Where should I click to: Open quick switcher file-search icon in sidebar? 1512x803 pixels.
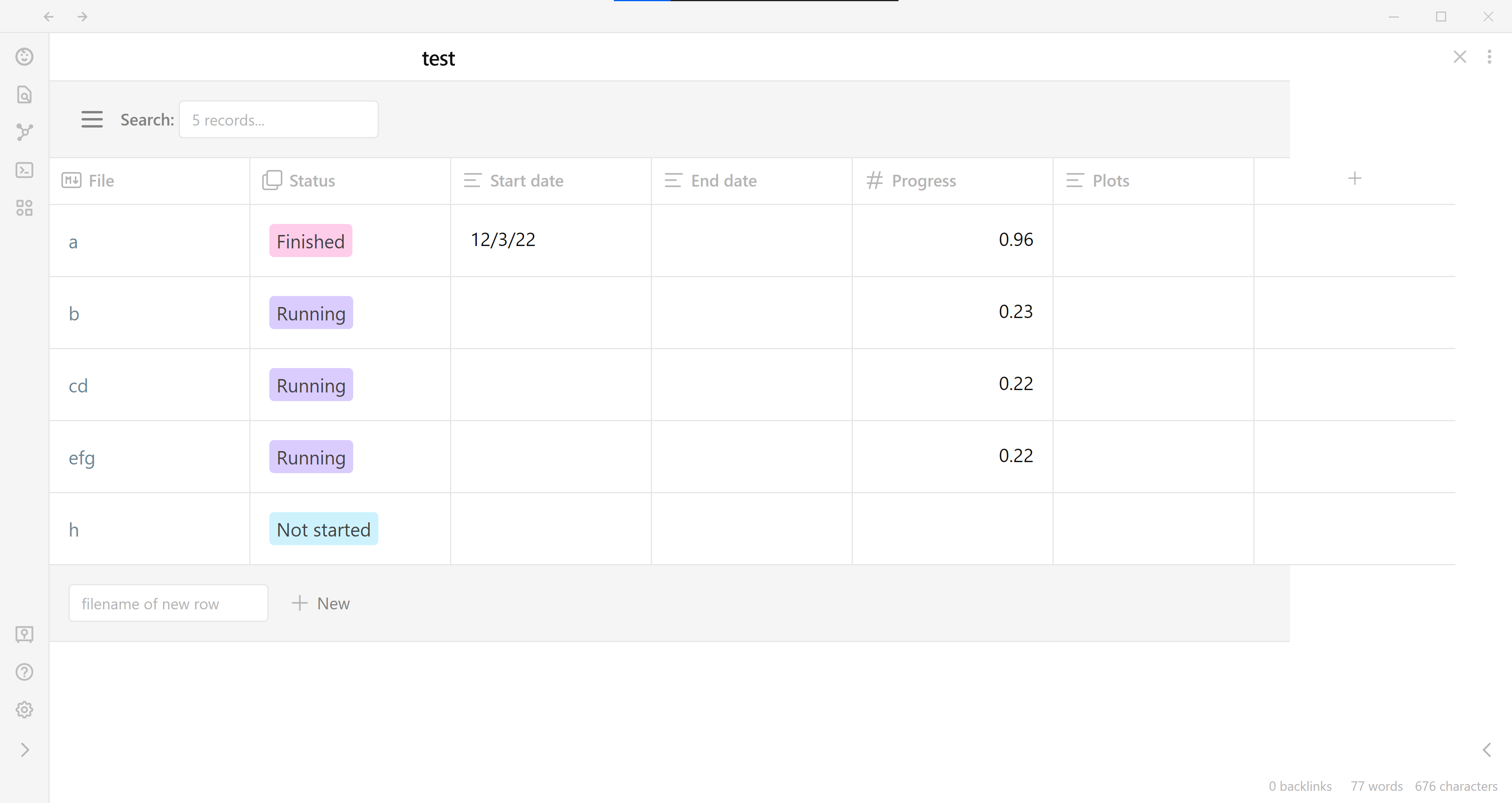coord(24,94)
